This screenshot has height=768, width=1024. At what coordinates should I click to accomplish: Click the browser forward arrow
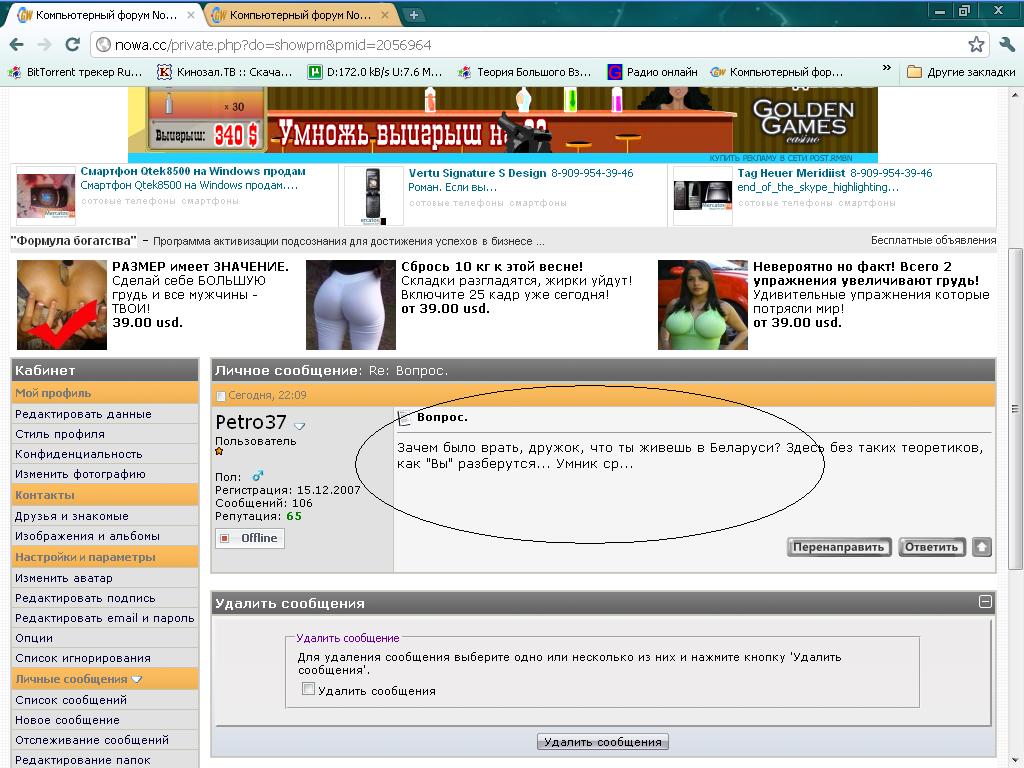click(x=44, y=44)
